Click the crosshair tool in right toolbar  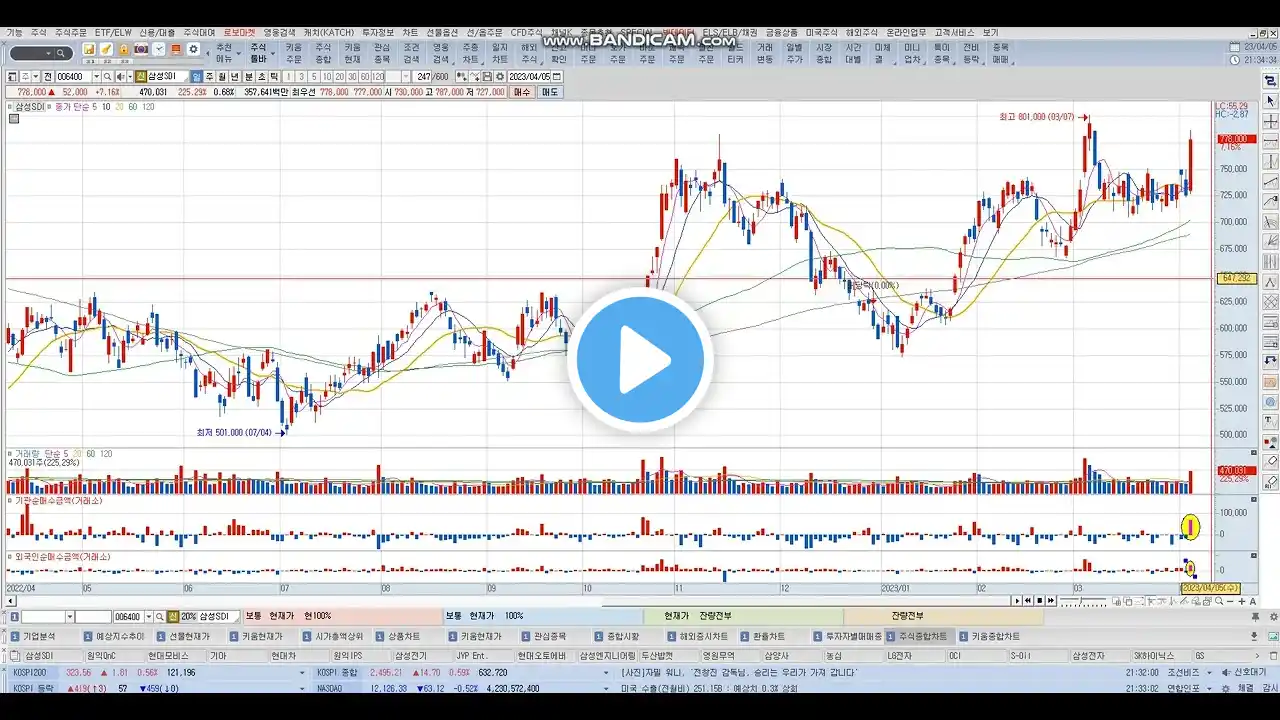(1271, 121)
